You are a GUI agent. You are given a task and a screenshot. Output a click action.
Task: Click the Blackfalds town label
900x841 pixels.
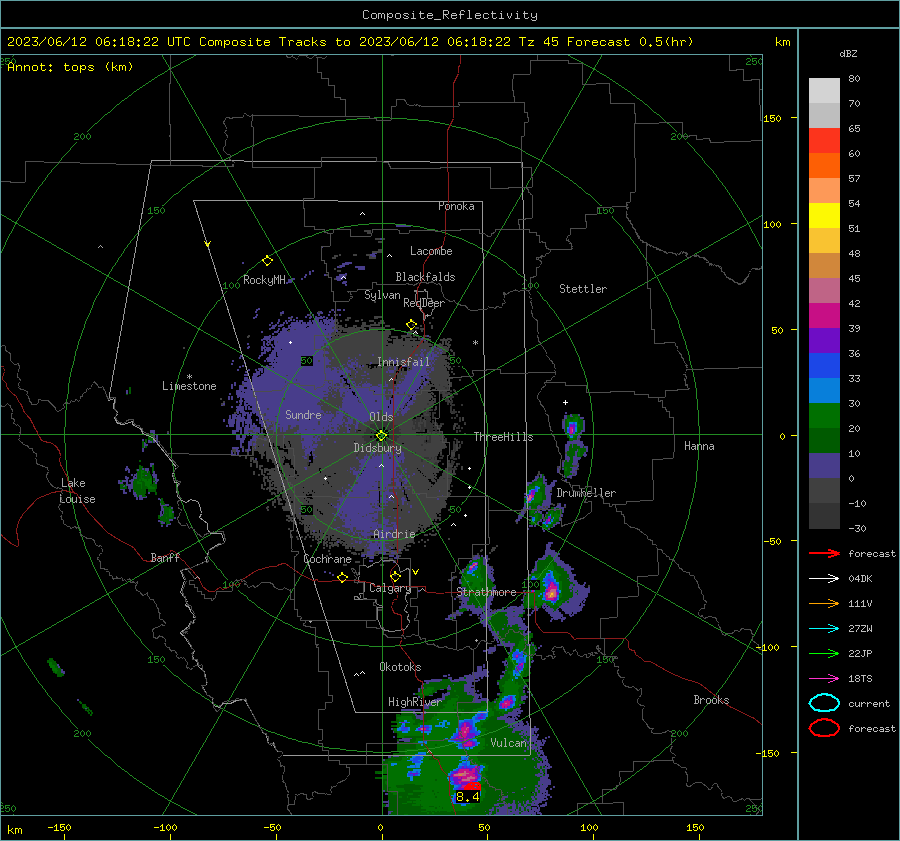click(x=425, y=277)
